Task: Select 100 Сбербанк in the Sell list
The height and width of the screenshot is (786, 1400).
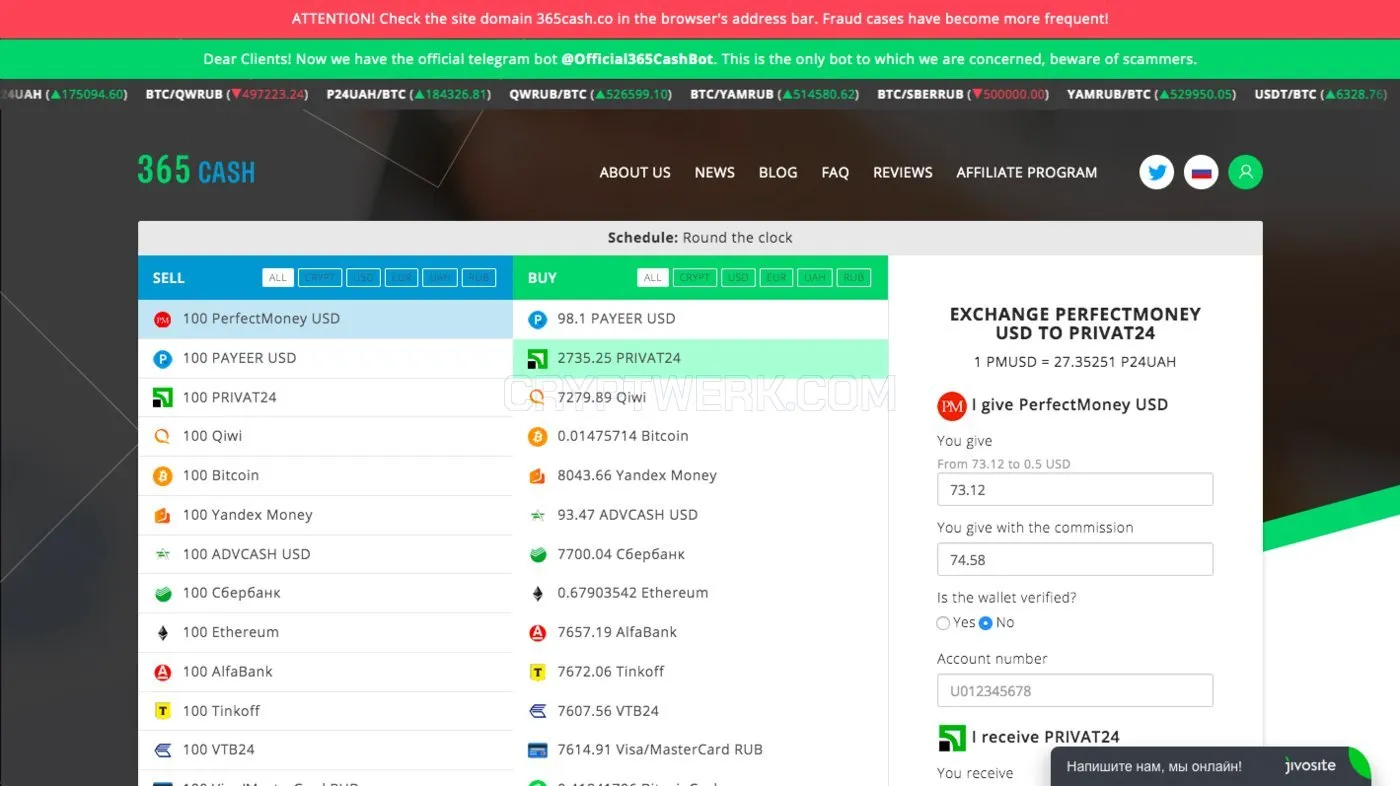Action: click(325, 593)
